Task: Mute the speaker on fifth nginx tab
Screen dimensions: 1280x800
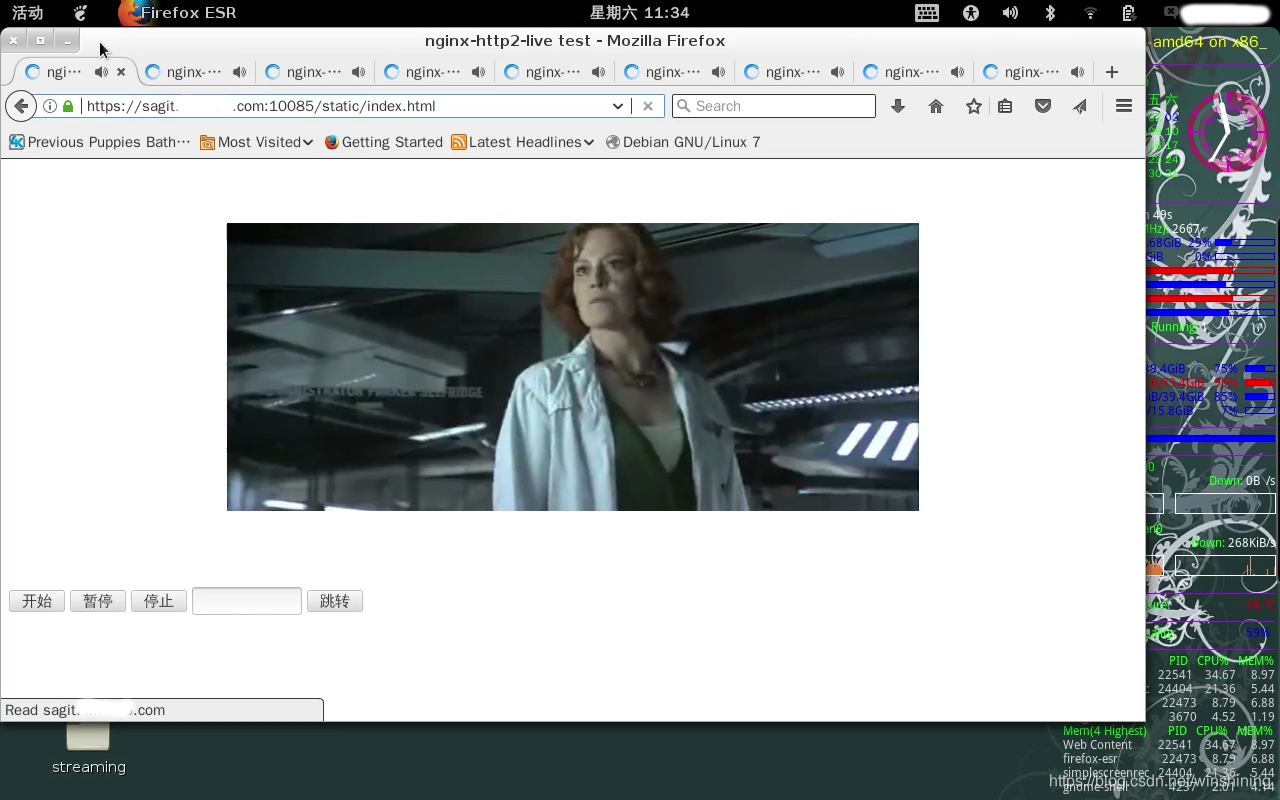Action: point(598,72)
